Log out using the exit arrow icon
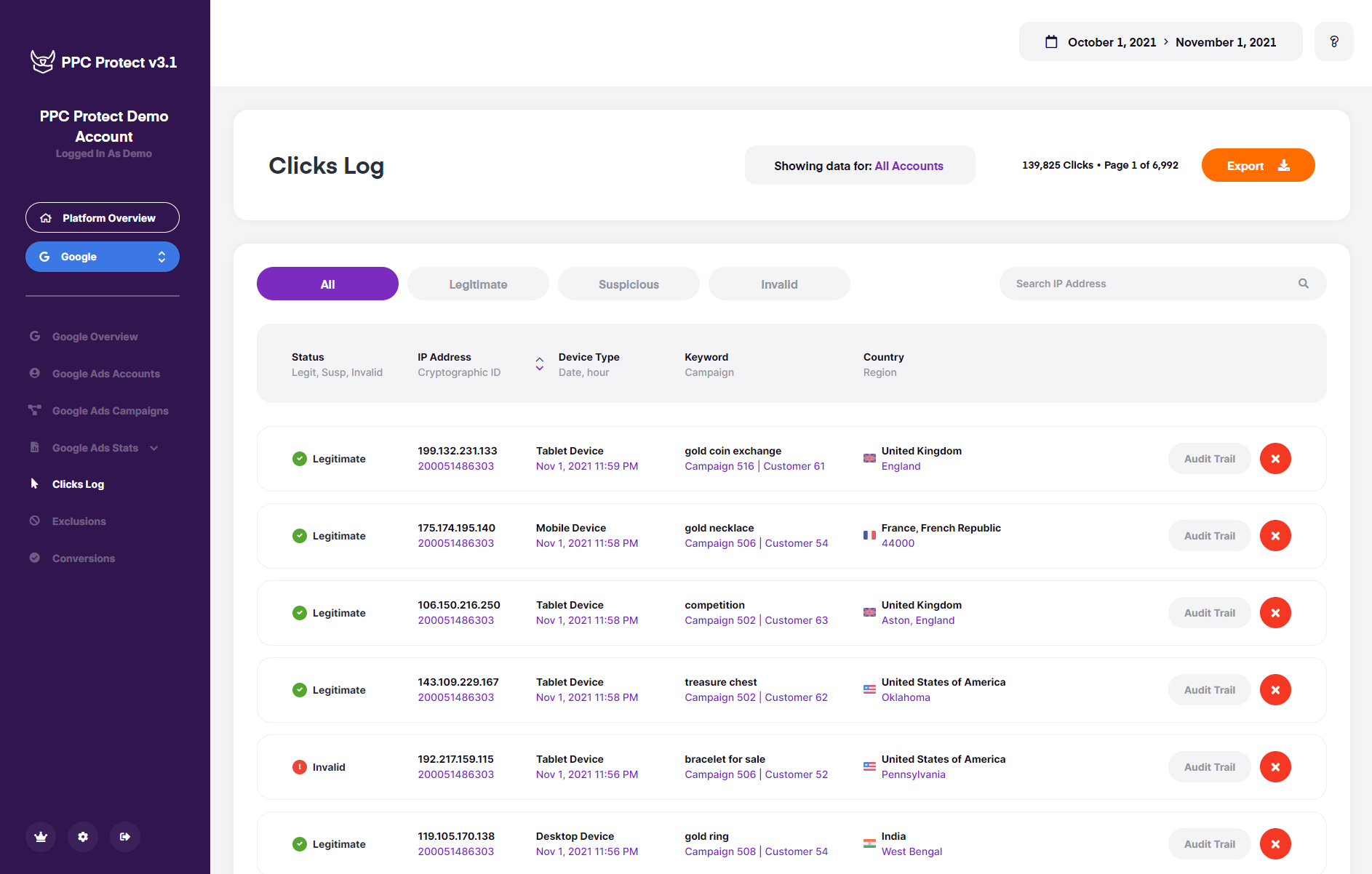 point(124,837)
